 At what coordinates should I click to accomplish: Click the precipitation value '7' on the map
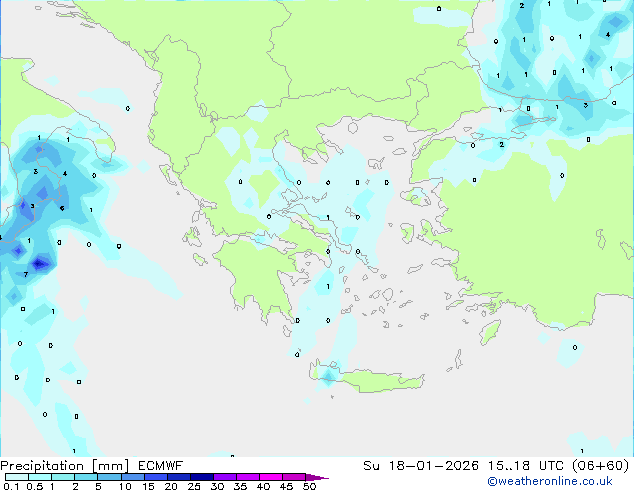tap(25, 275)
